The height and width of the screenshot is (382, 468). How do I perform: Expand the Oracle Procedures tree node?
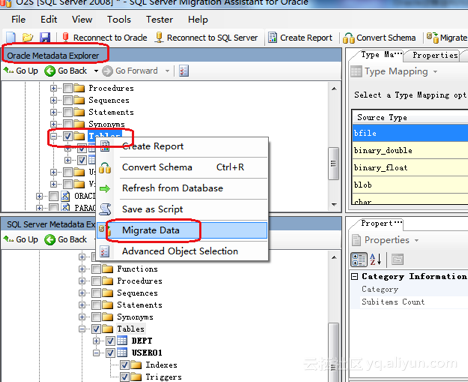point(53,88)
